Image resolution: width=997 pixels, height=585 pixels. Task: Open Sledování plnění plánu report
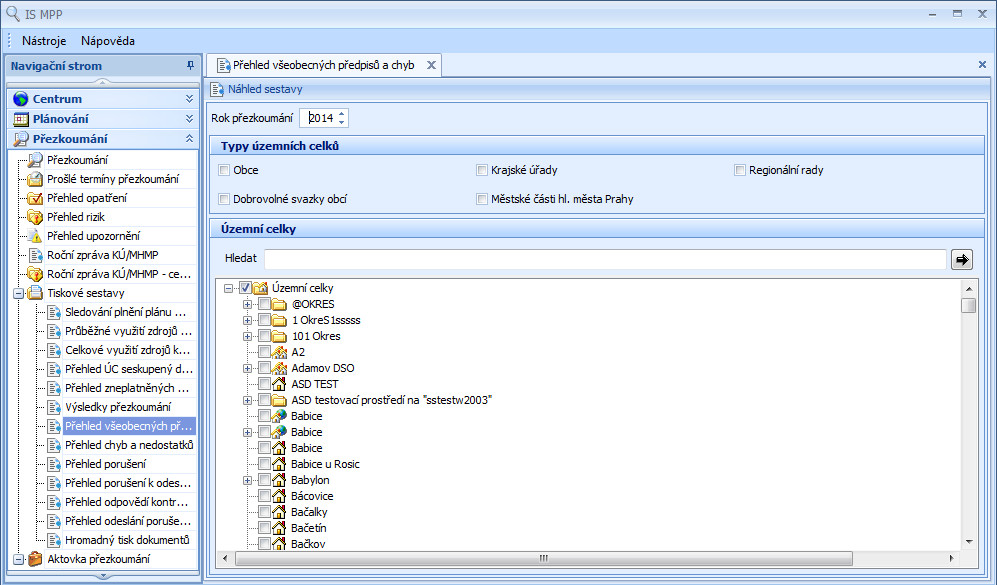point(125,312)
